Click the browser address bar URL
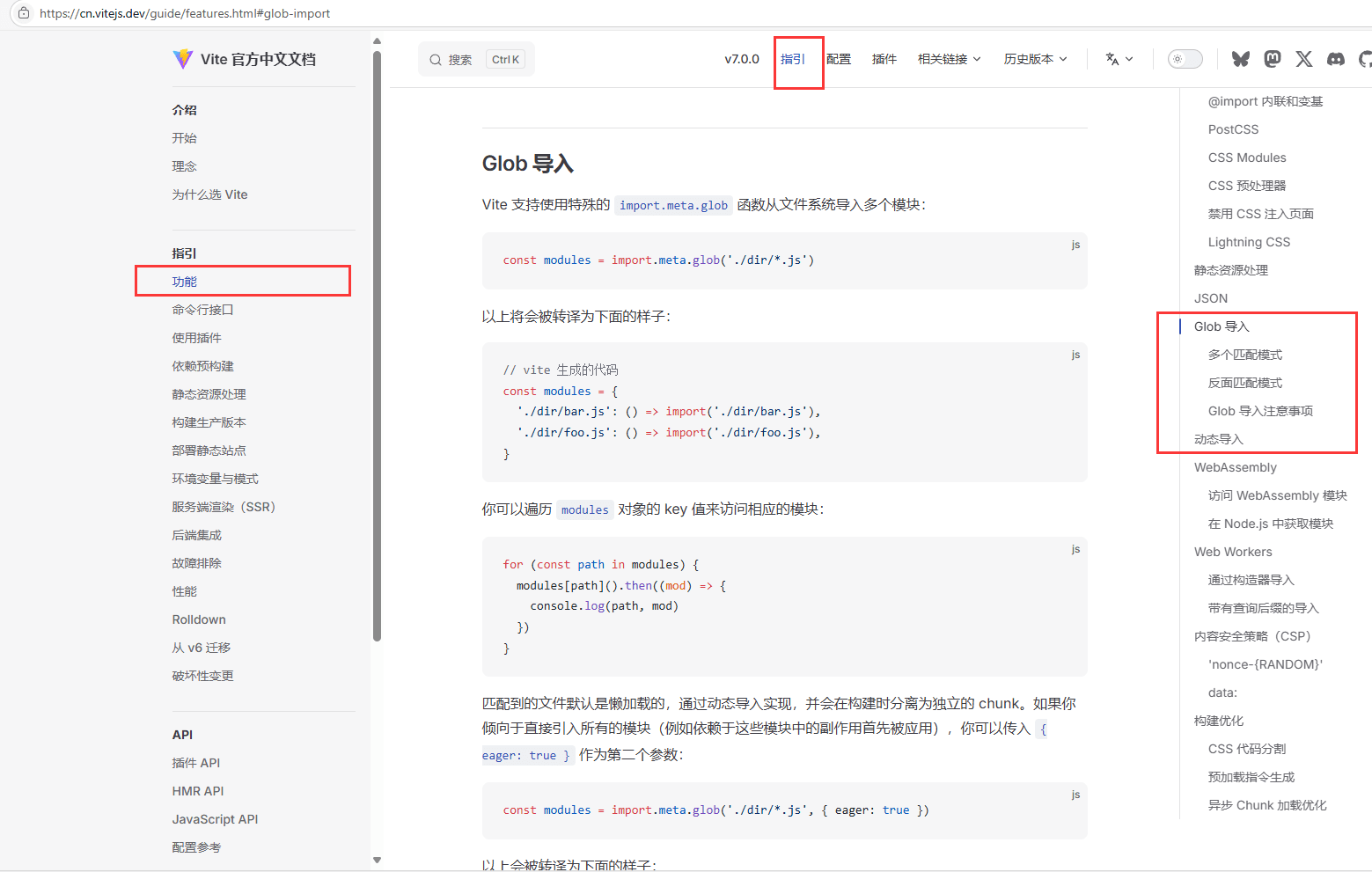Viewport: 1372px width, 872px height. (185, 13)
